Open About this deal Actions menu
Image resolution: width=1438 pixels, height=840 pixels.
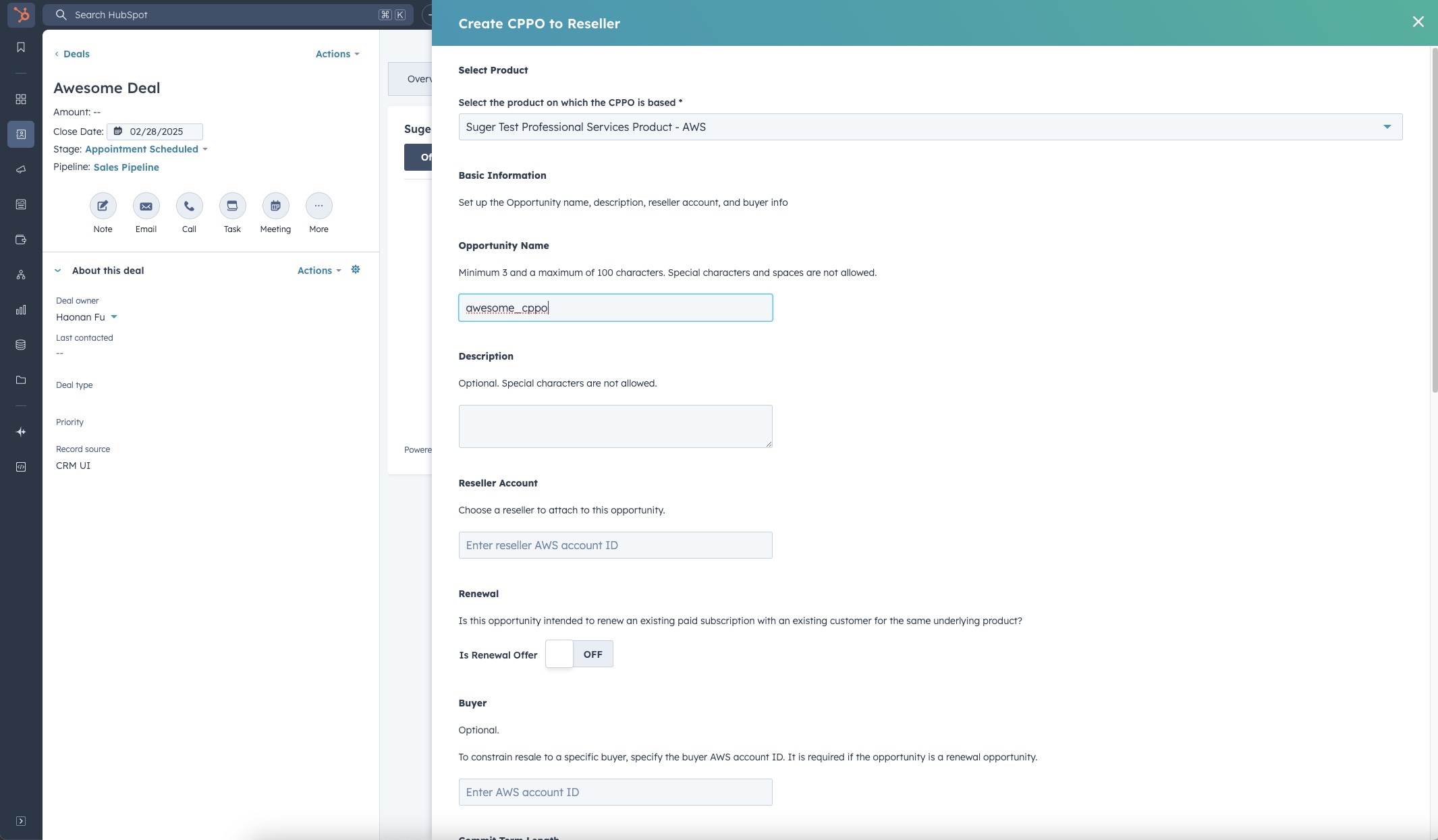[319, 271]
